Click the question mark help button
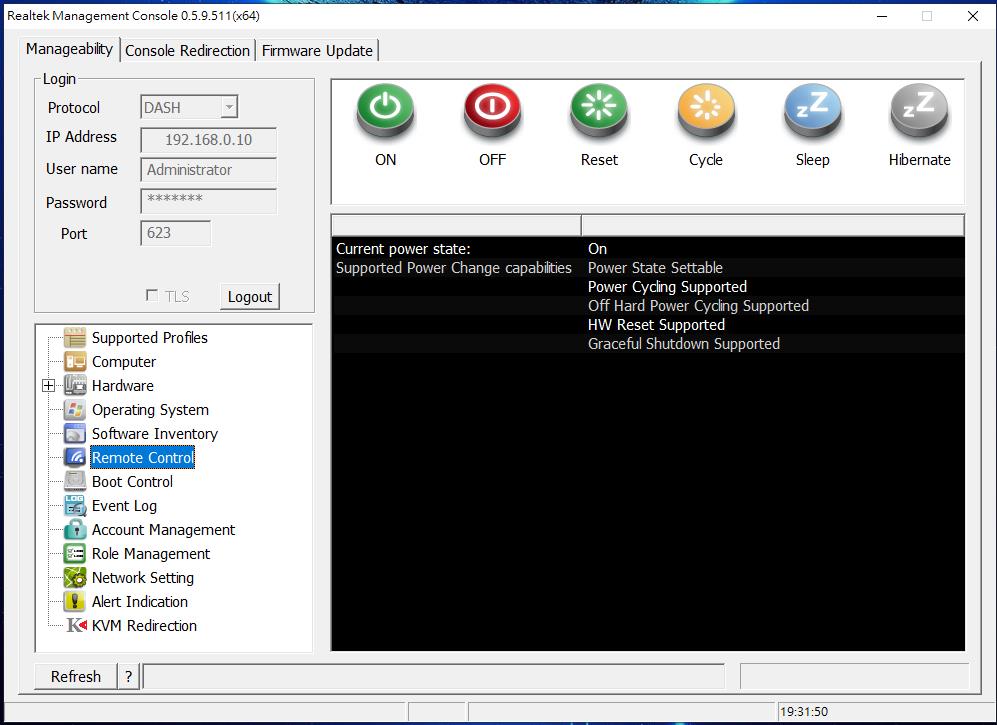The image size is (997, 725). pyautogui.click(x=128, y=677)
